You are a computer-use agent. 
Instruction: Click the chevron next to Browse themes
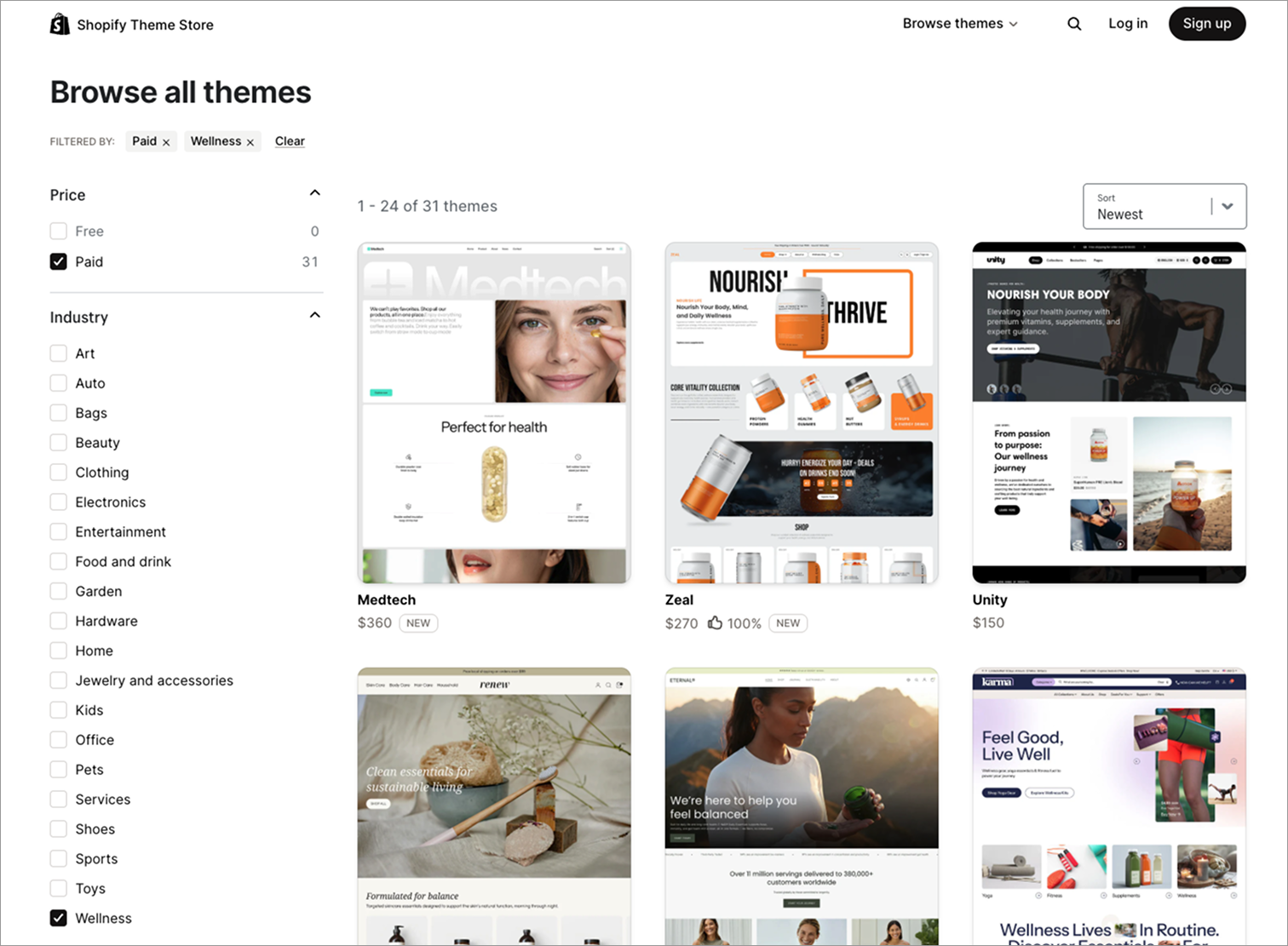coord(1013,24)
